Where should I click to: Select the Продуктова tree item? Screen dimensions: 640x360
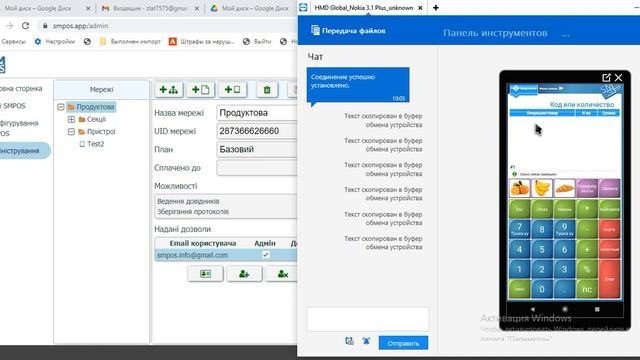[91, 107]
